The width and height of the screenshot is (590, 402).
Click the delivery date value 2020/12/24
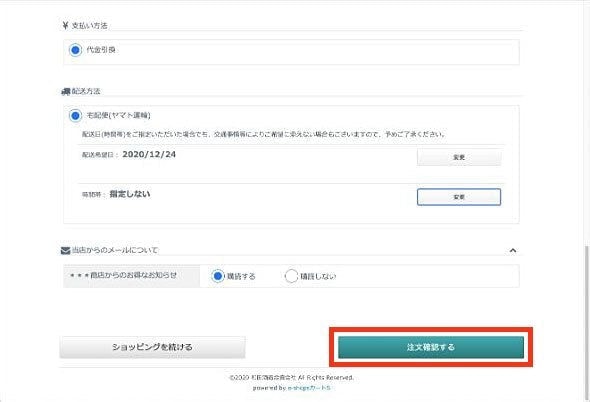(x=149, y=154)
